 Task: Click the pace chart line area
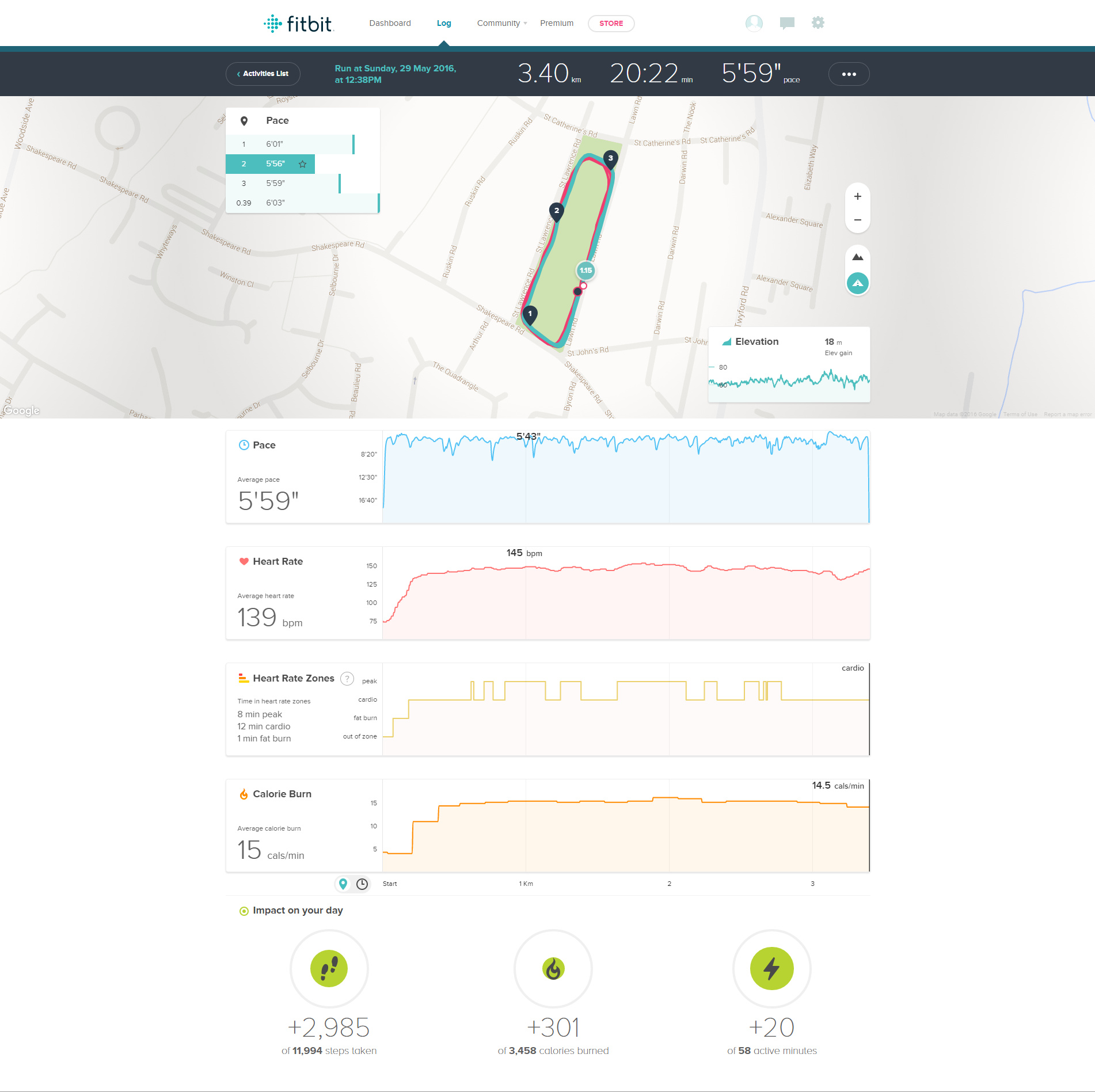coord(626,477)
